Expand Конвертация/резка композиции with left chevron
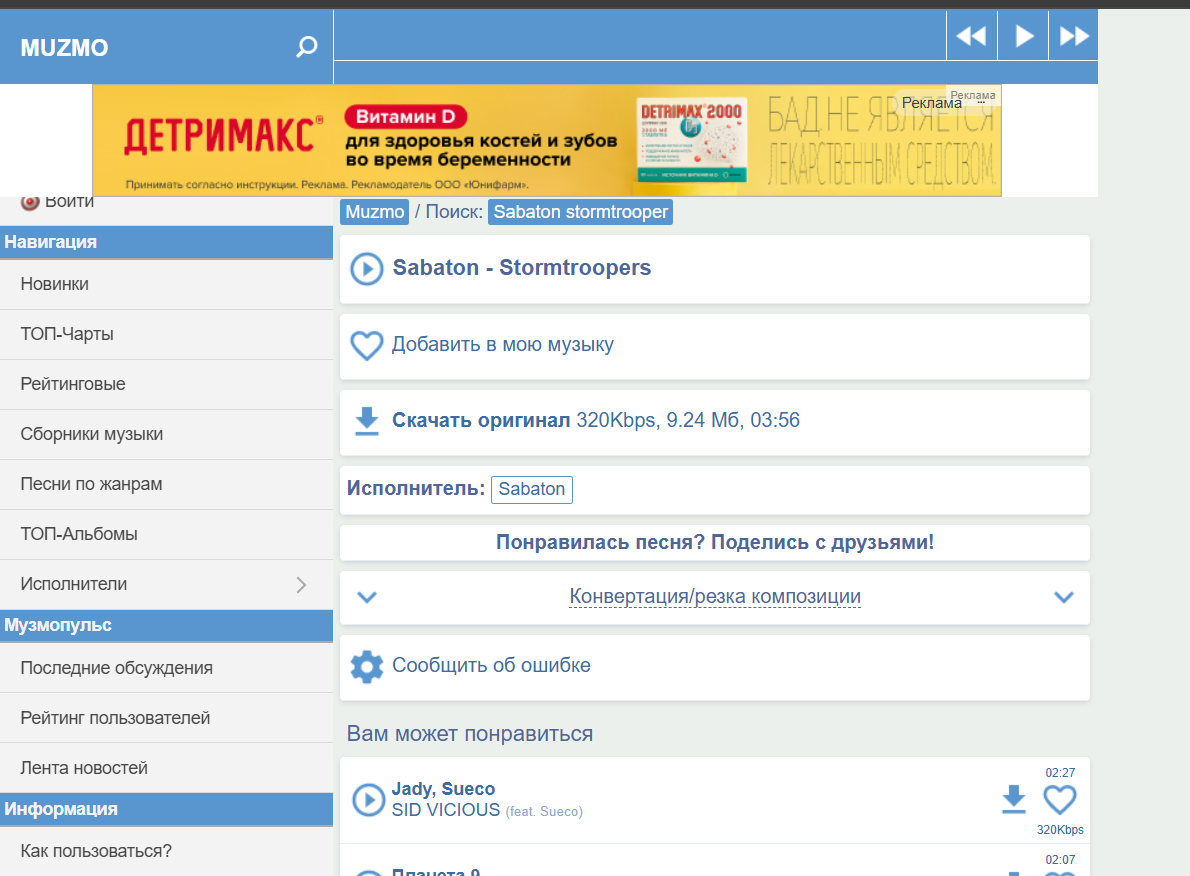Viewport: 1190px width, 876px height. (x=367, y=597)
